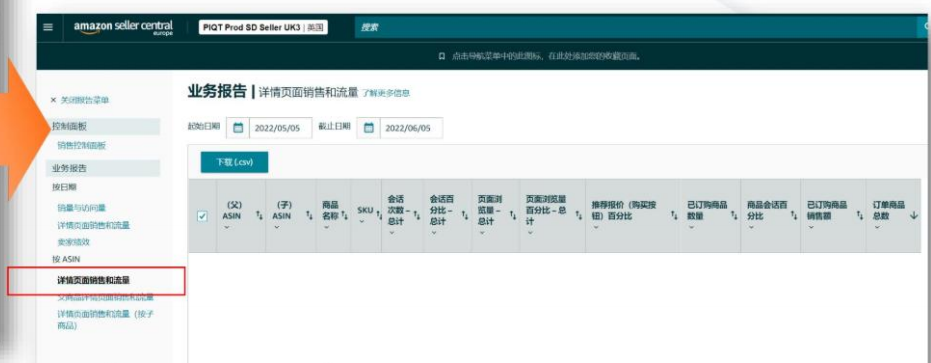Sort by (父) ASIN column arrows

coord(259,216)
